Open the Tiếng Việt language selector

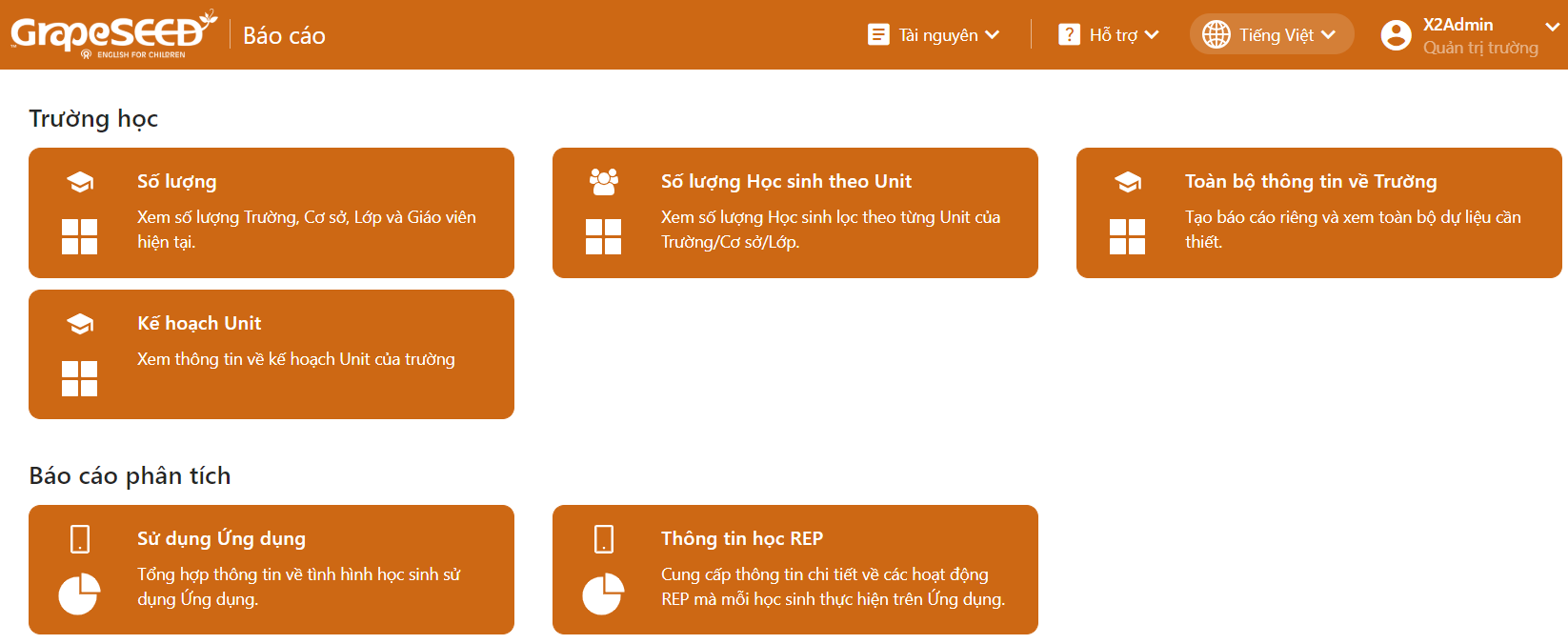[x=1272, y=34]
